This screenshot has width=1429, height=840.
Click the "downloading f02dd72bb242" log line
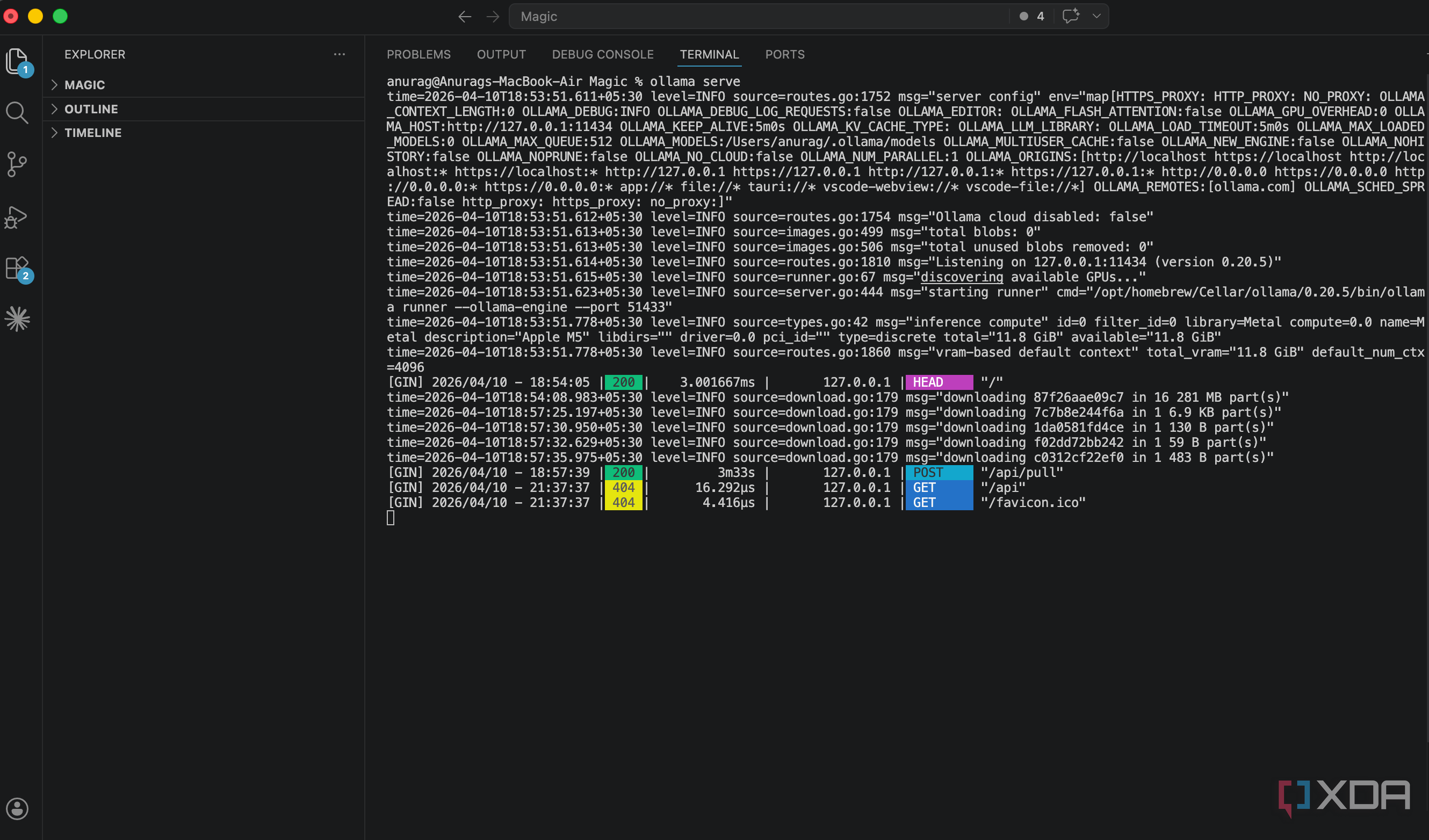pyautogui.click(x=827, y=443)
